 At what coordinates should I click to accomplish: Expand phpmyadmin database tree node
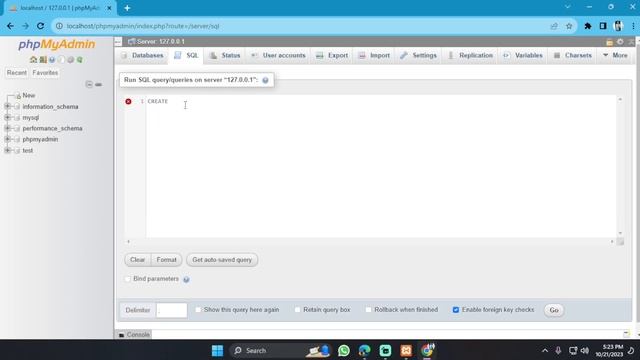(x=7, y=139)
